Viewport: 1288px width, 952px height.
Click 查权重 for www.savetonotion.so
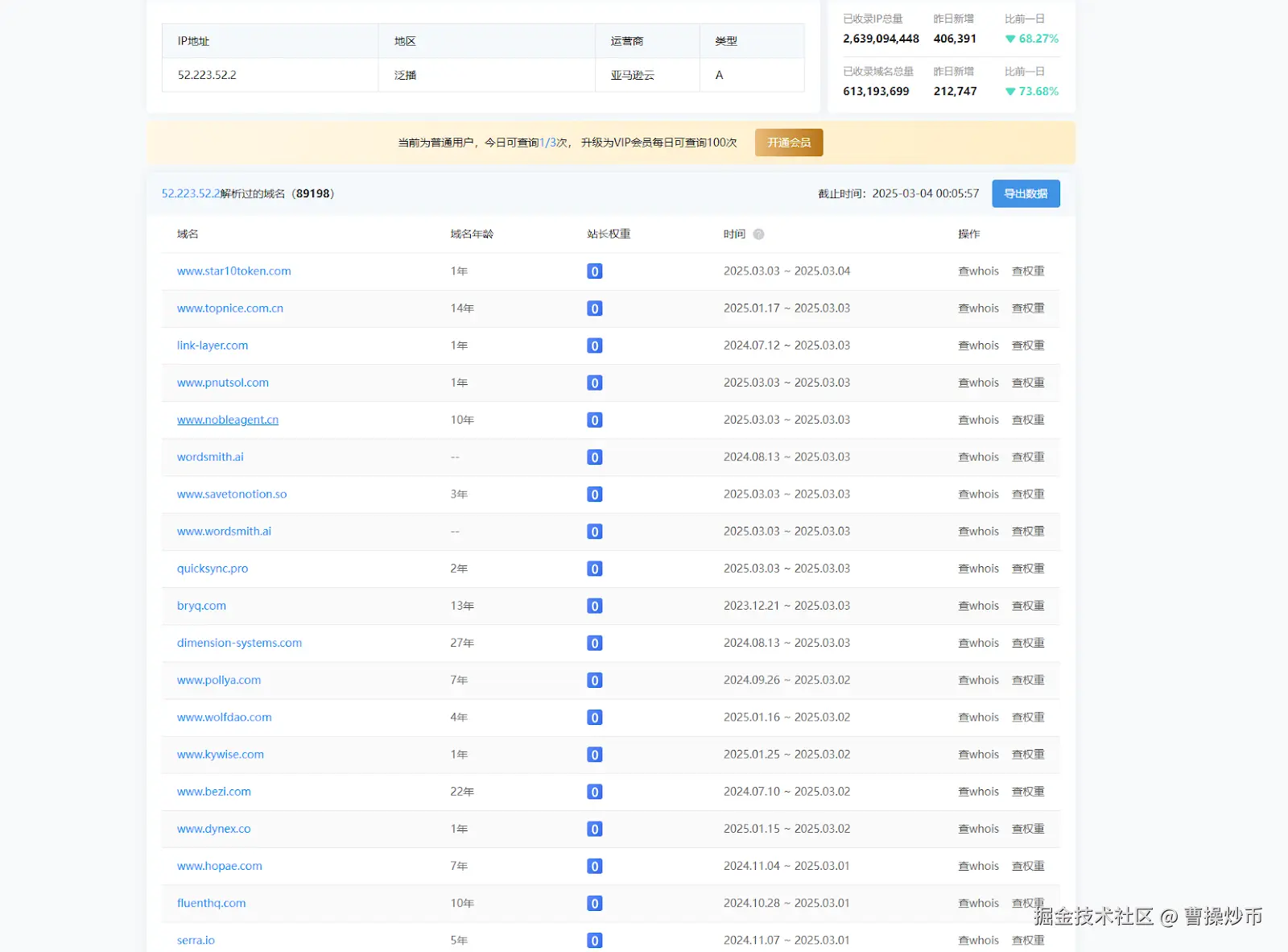tap(1028, 495)
